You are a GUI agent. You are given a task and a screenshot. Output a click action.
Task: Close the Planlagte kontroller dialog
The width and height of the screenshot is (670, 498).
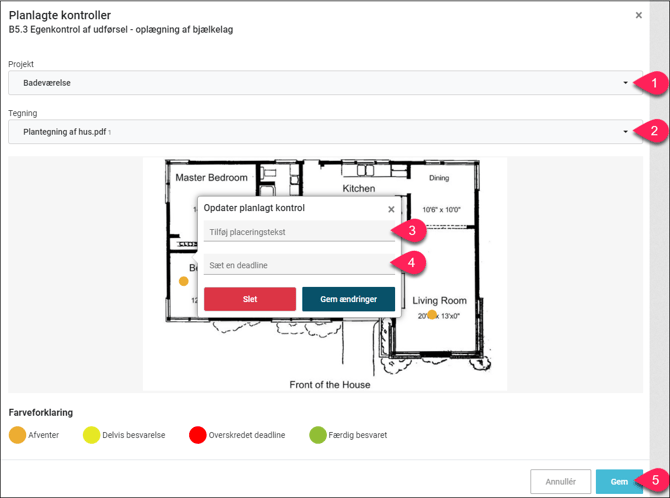click(639, 15)
